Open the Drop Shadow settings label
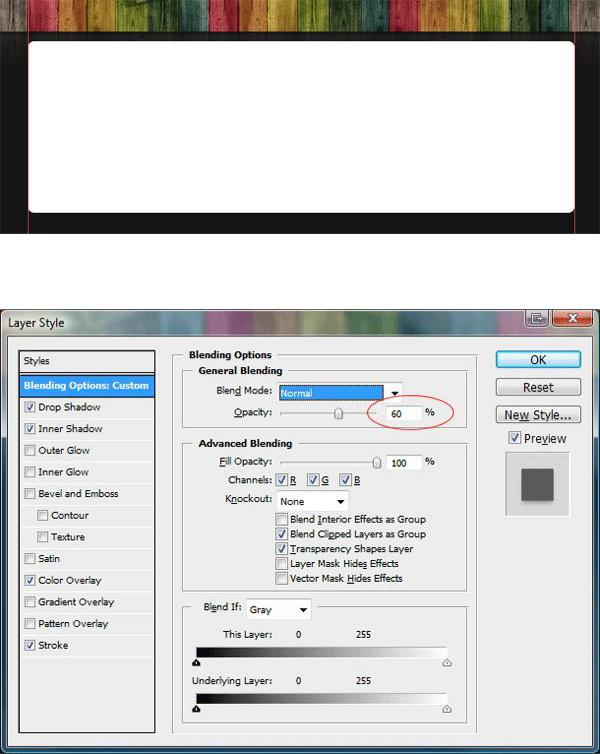Viewport: 600px width, 754px height. coord(69,407)
